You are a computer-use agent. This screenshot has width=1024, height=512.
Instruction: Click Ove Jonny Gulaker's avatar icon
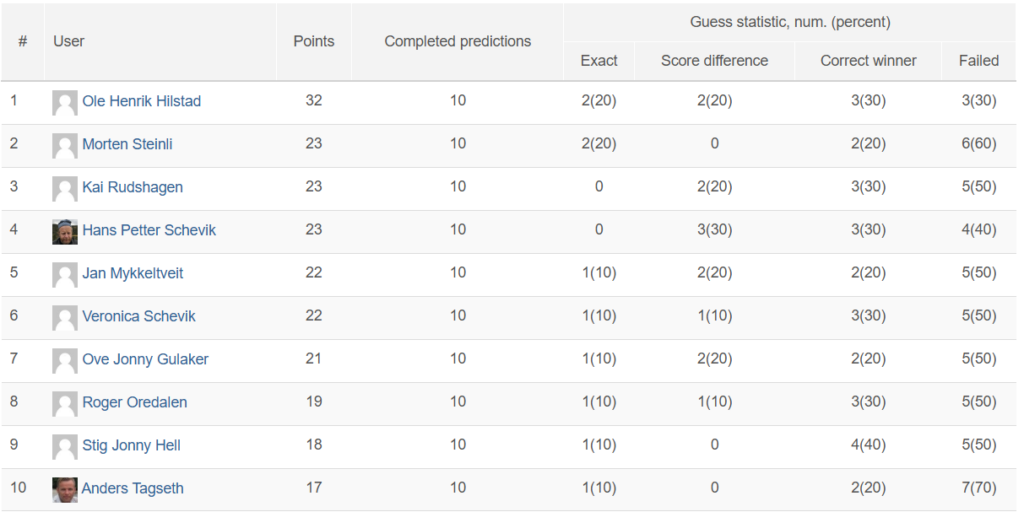click(x=65, y=360)
